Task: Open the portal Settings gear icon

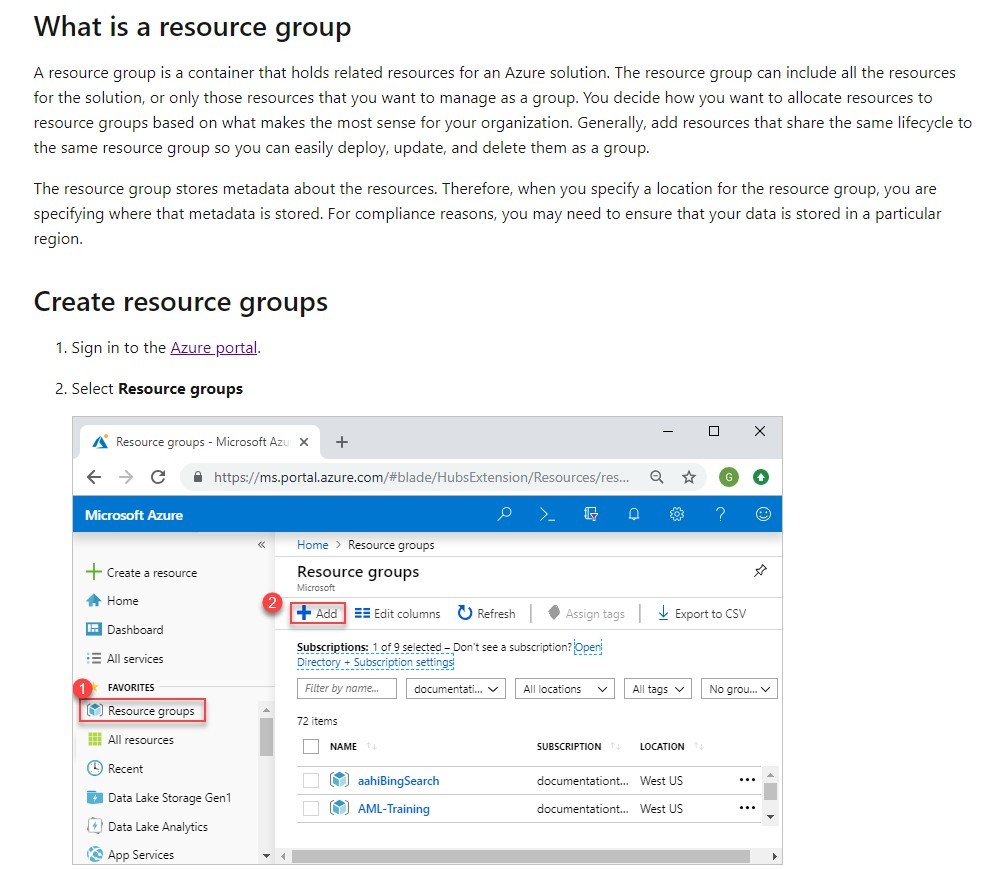Action: (677, 514)
